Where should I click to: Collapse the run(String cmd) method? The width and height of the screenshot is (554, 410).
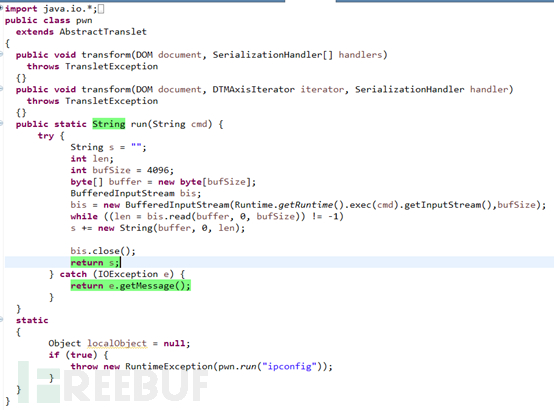pos(1,124)
